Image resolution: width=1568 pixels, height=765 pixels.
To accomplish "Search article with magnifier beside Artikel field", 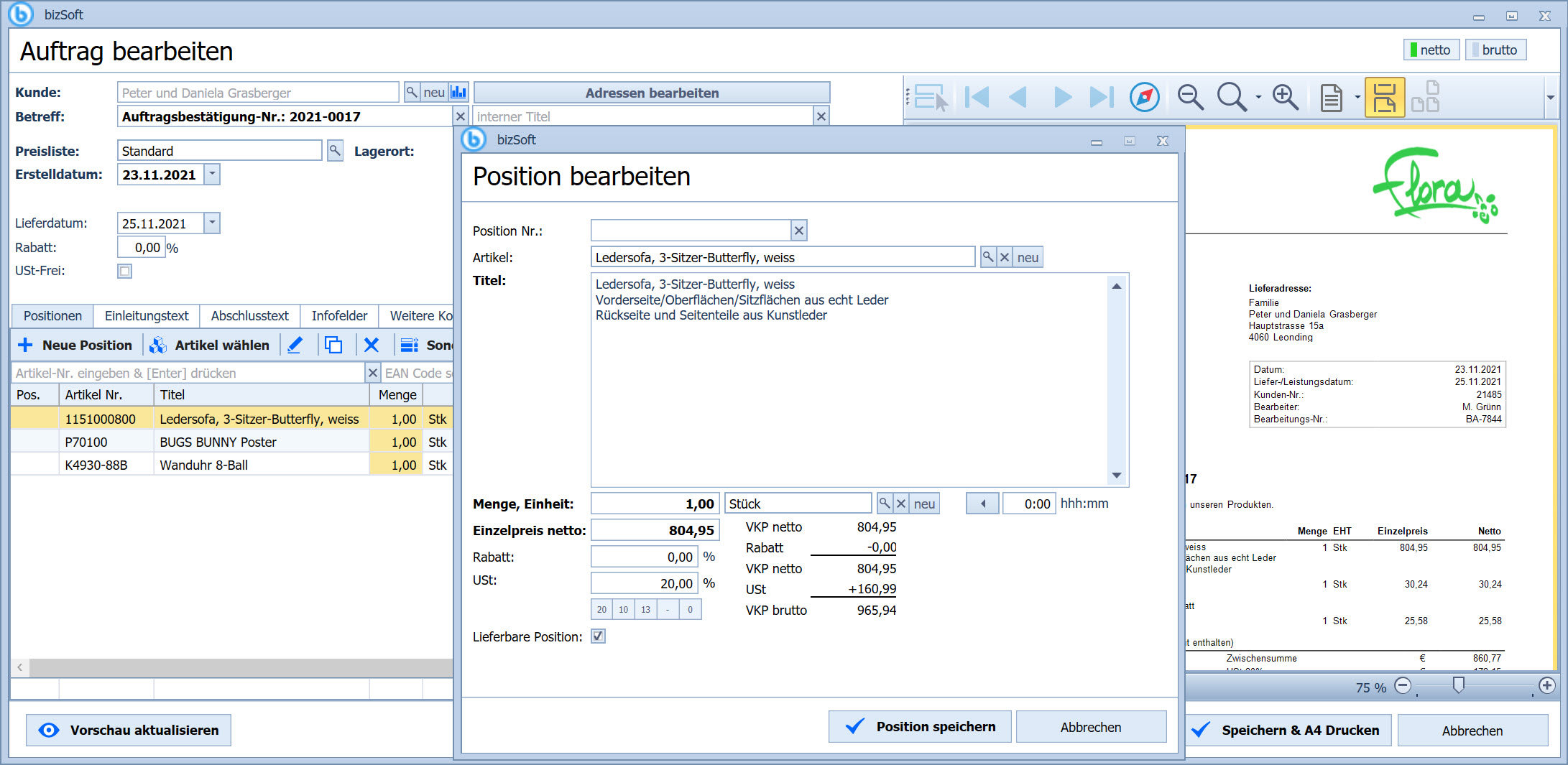I will (x=988, y=257).
